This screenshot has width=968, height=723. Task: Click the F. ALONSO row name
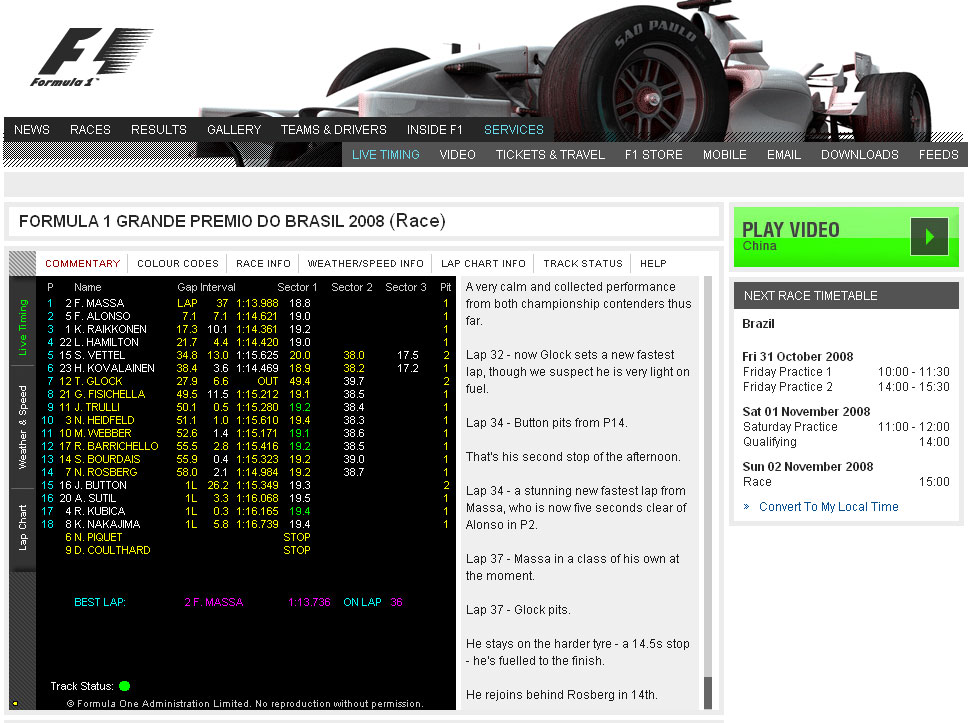102,316
